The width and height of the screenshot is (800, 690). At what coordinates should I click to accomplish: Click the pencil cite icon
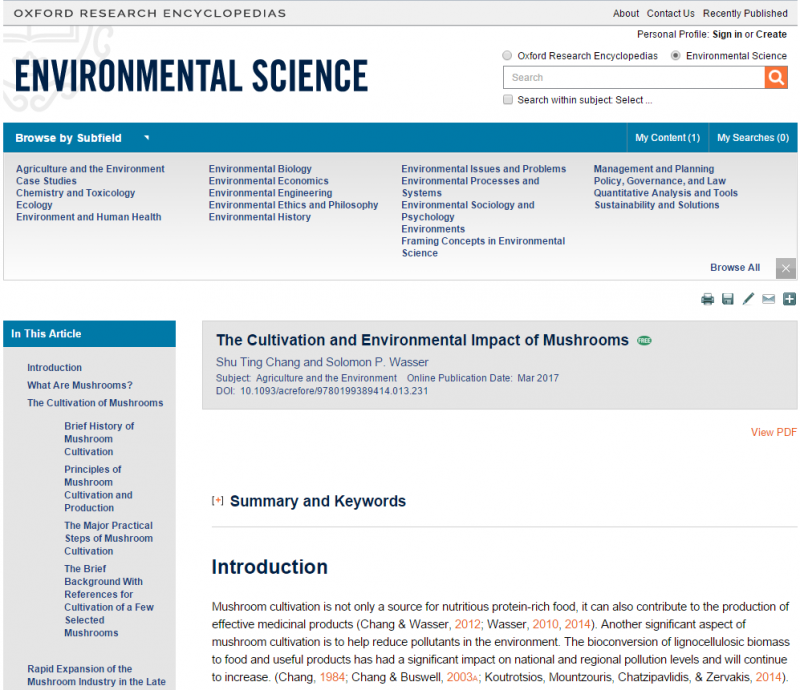click(x=748, y=299)
